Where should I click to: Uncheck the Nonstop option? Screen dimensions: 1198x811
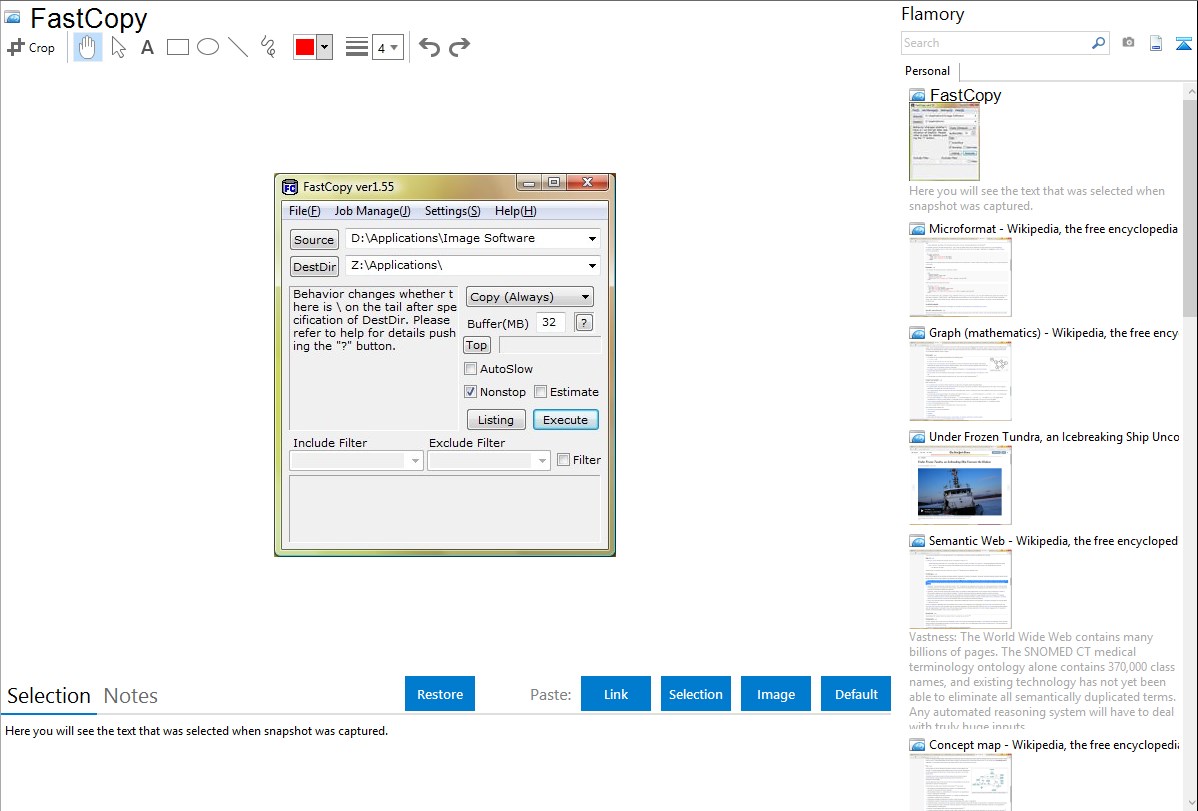(x=471, y=392)
